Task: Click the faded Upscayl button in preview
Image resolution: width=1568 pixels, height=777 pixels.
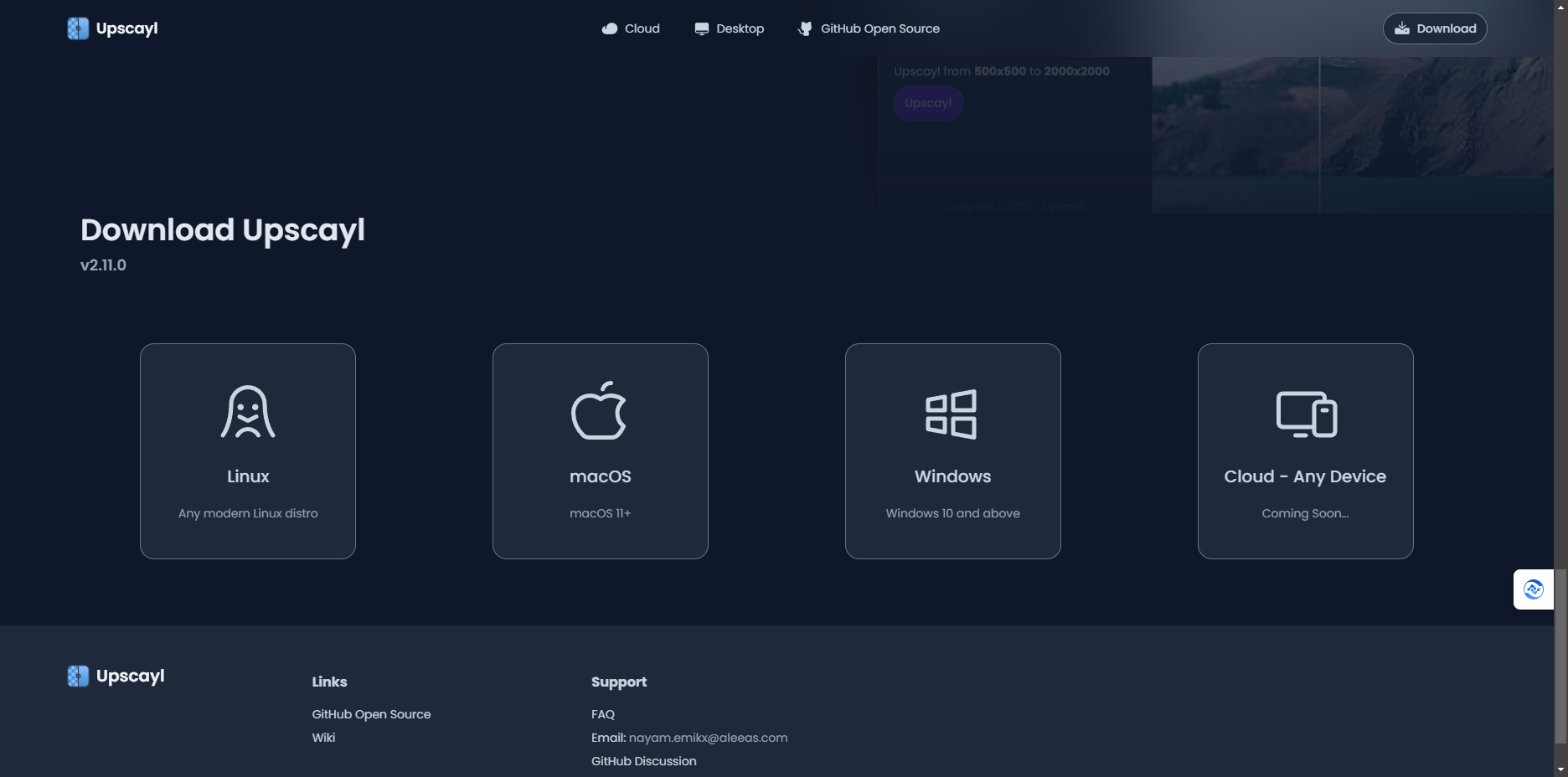Action: click(x=928, y=103)
